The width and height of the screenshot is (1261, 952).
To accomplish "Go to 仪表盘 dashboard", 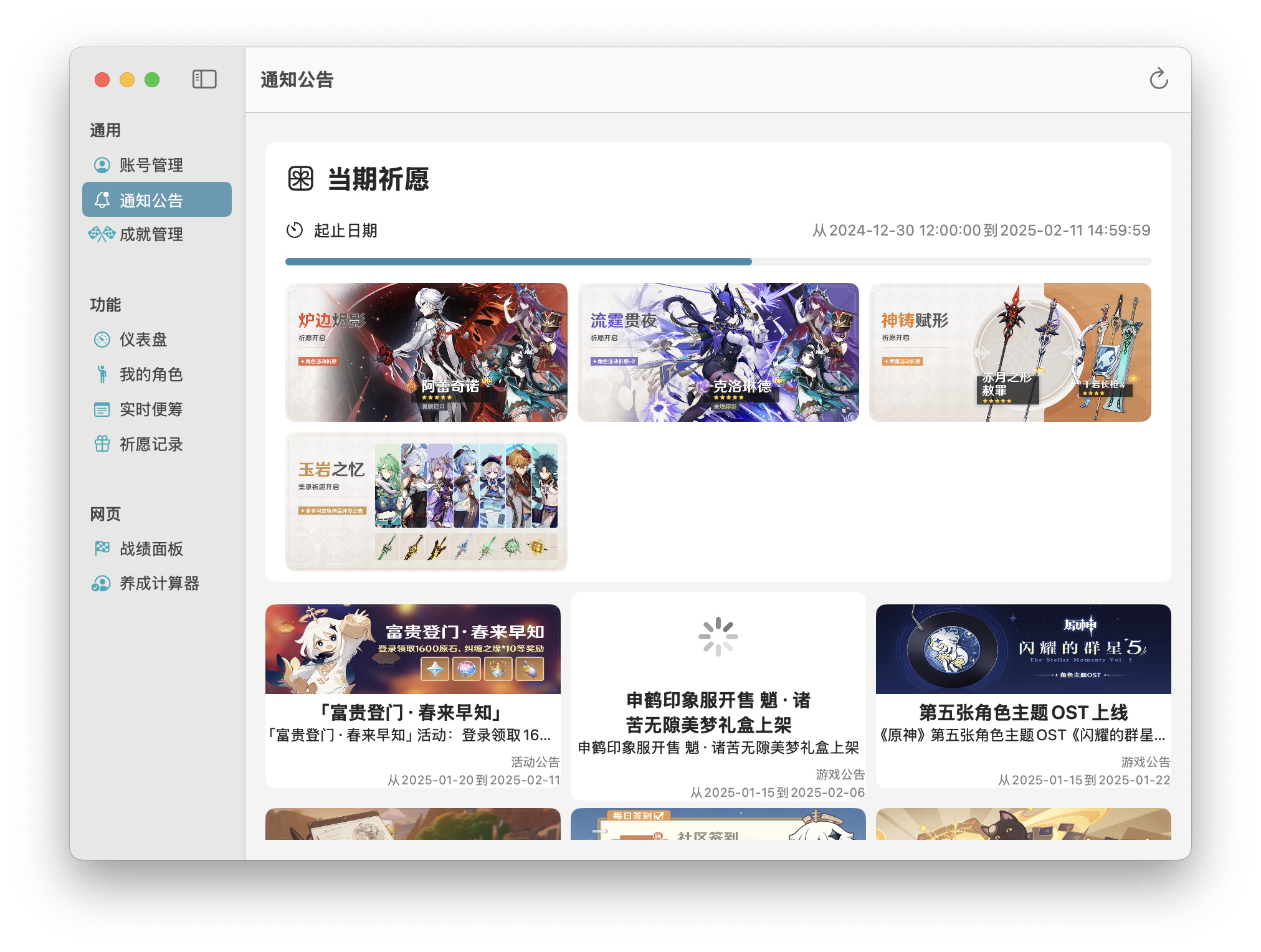I will (x=143, y=340).
